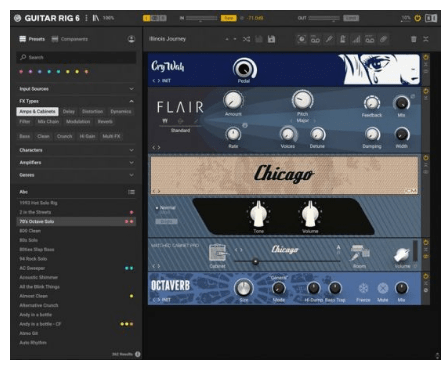Expand the Genres section
The width and height of the screenshot is (447, 365).
[76, 175]
